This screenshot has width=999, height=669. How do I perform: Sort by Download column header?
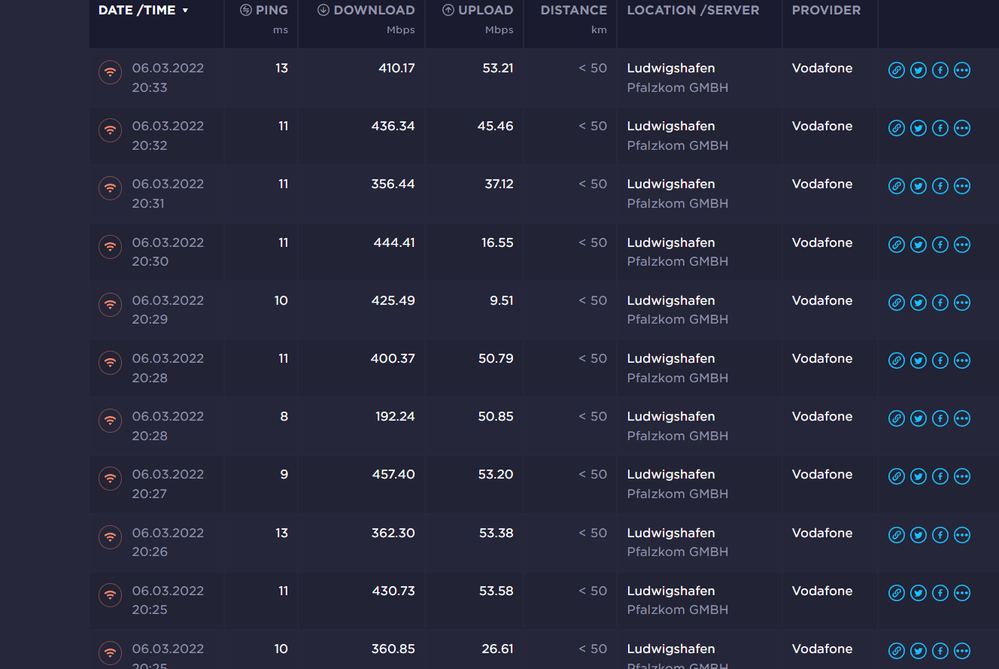coord(366,10)
